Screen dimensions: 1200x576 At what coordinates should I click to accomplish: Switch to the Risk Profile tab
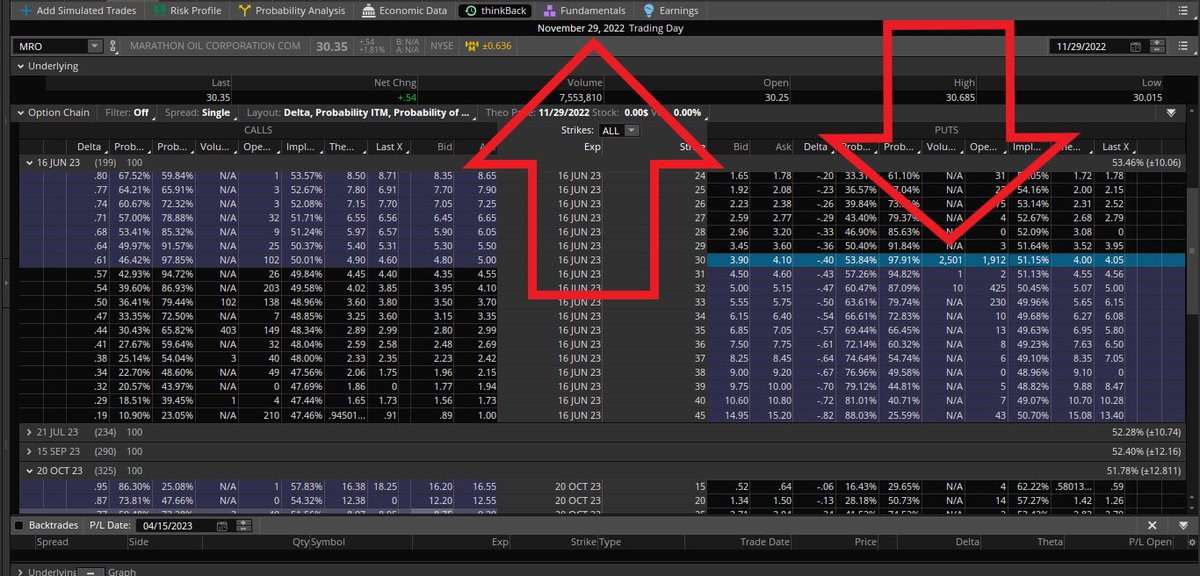point(189,11)
